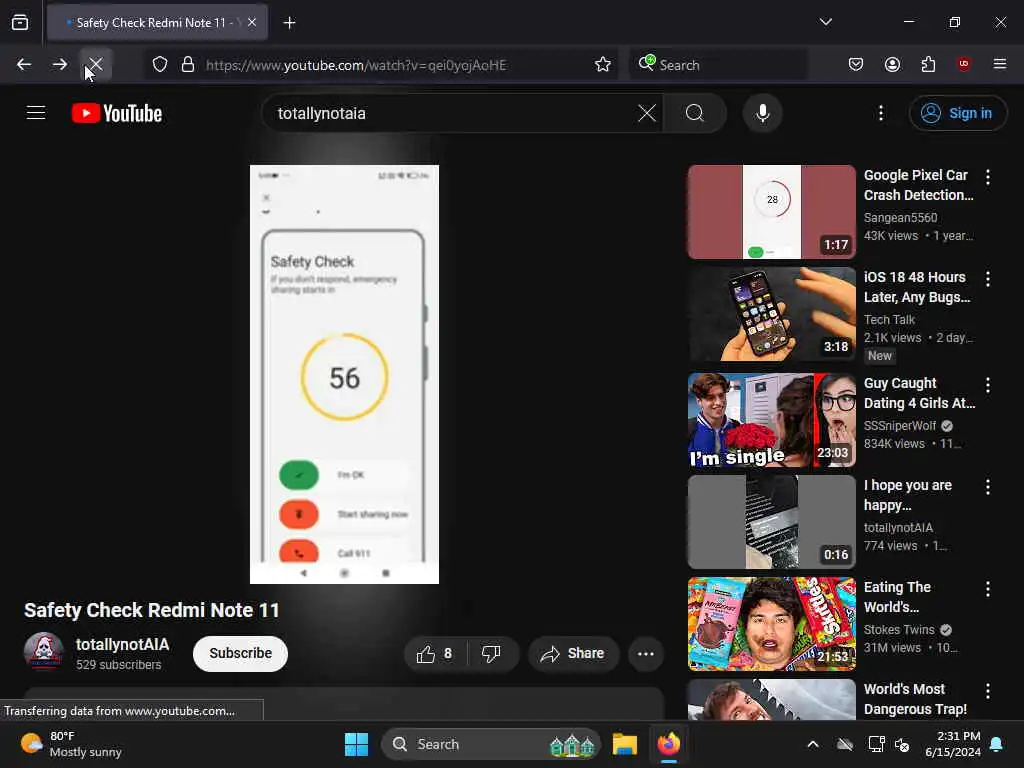
Task: Switch to Firefox in the taskbar
Action: click(x=668, y=744)
